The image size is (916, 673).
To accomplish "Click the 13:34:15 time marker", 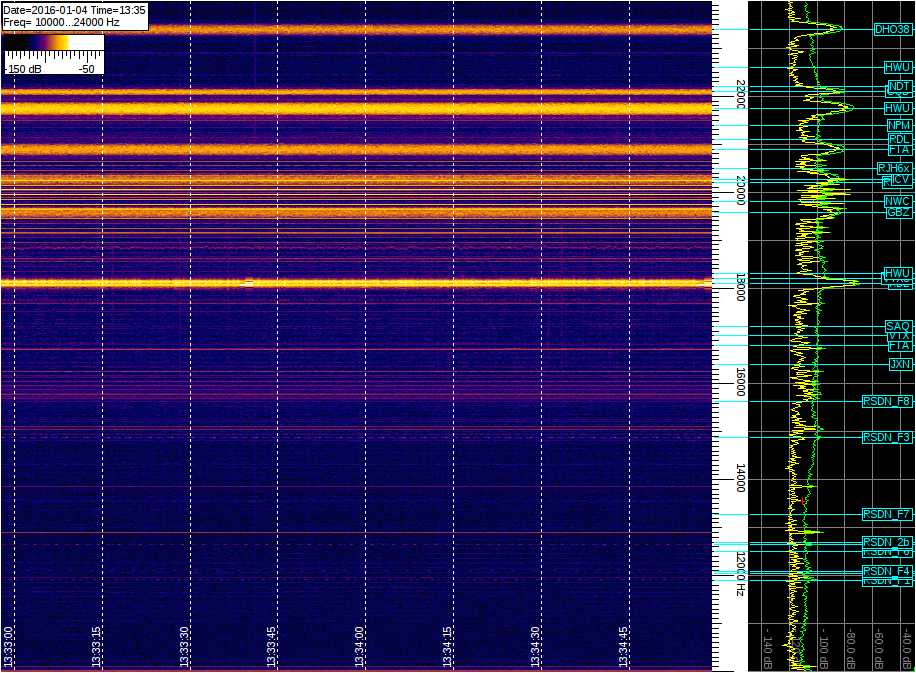I will (x=447, y=646).
